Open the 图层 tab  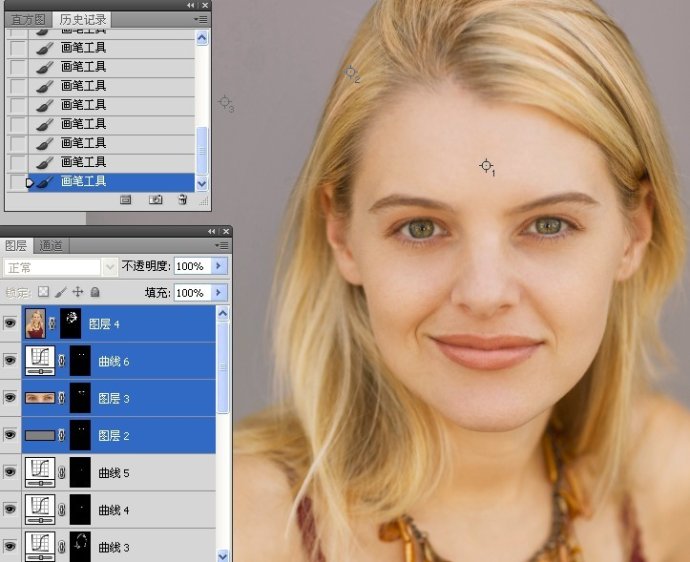tap(16, 246)
